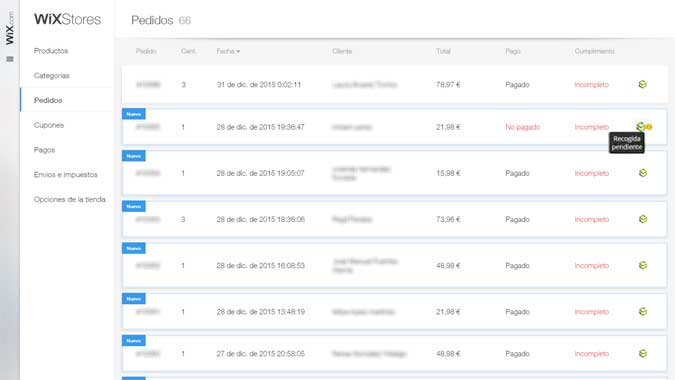Open the Pagos section
The image size is (675, 380).
point(44,150)
